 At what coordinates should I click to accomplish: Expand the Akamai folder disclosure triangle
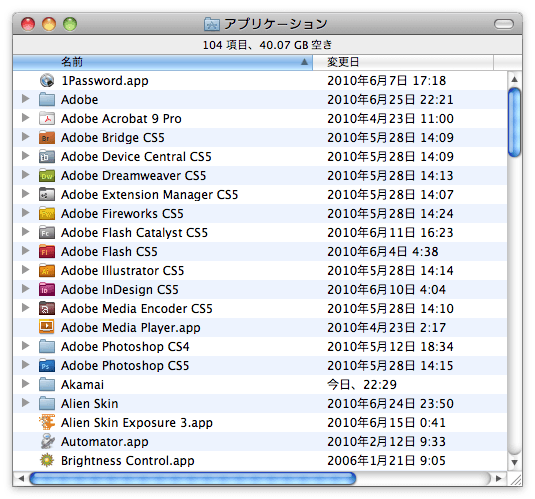point(25,384)
